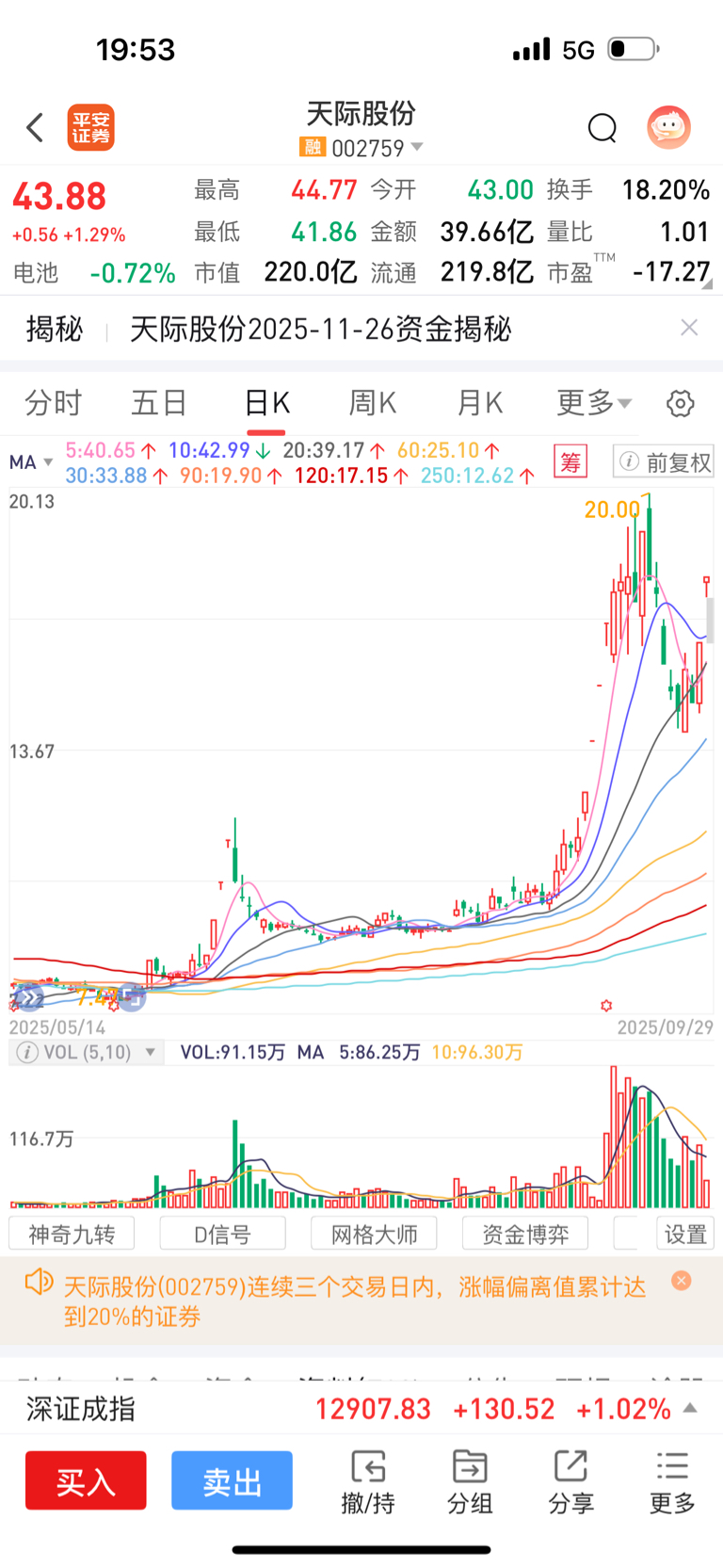Open 深证成指 index details

361,1409
